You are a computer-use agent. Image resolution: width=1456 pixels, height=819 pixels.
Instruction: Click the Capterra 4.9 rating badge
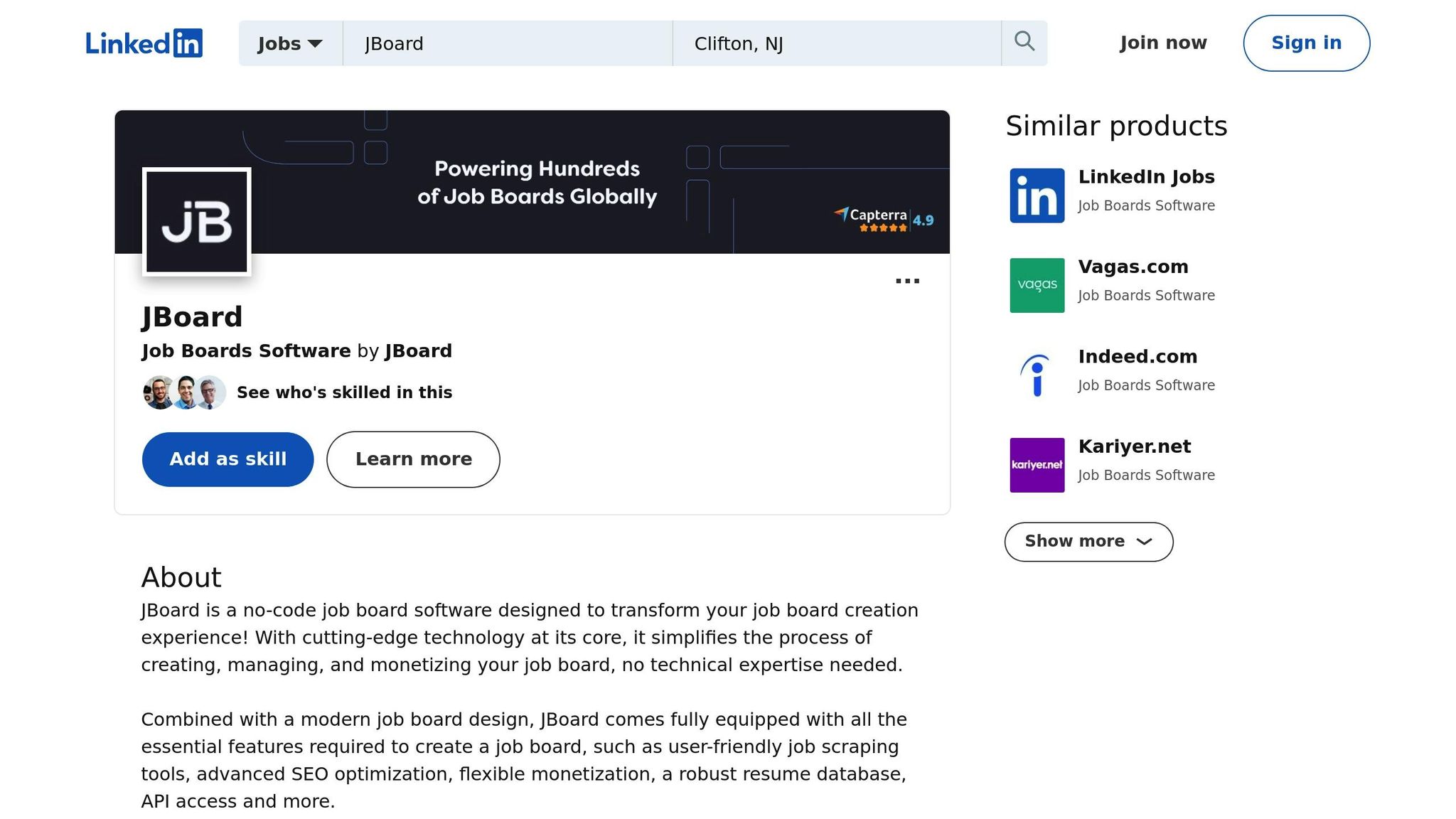(884, 219)
